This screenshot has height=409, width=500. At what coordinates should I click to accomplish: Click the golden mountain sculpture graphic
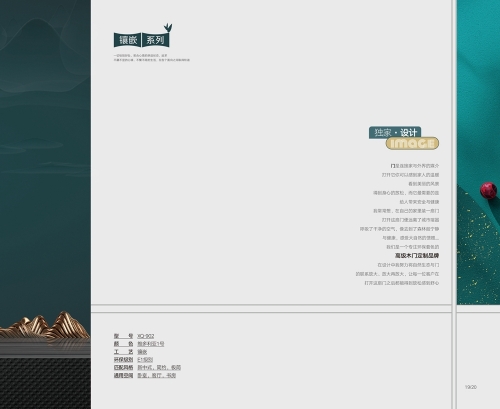click(44, 325)
